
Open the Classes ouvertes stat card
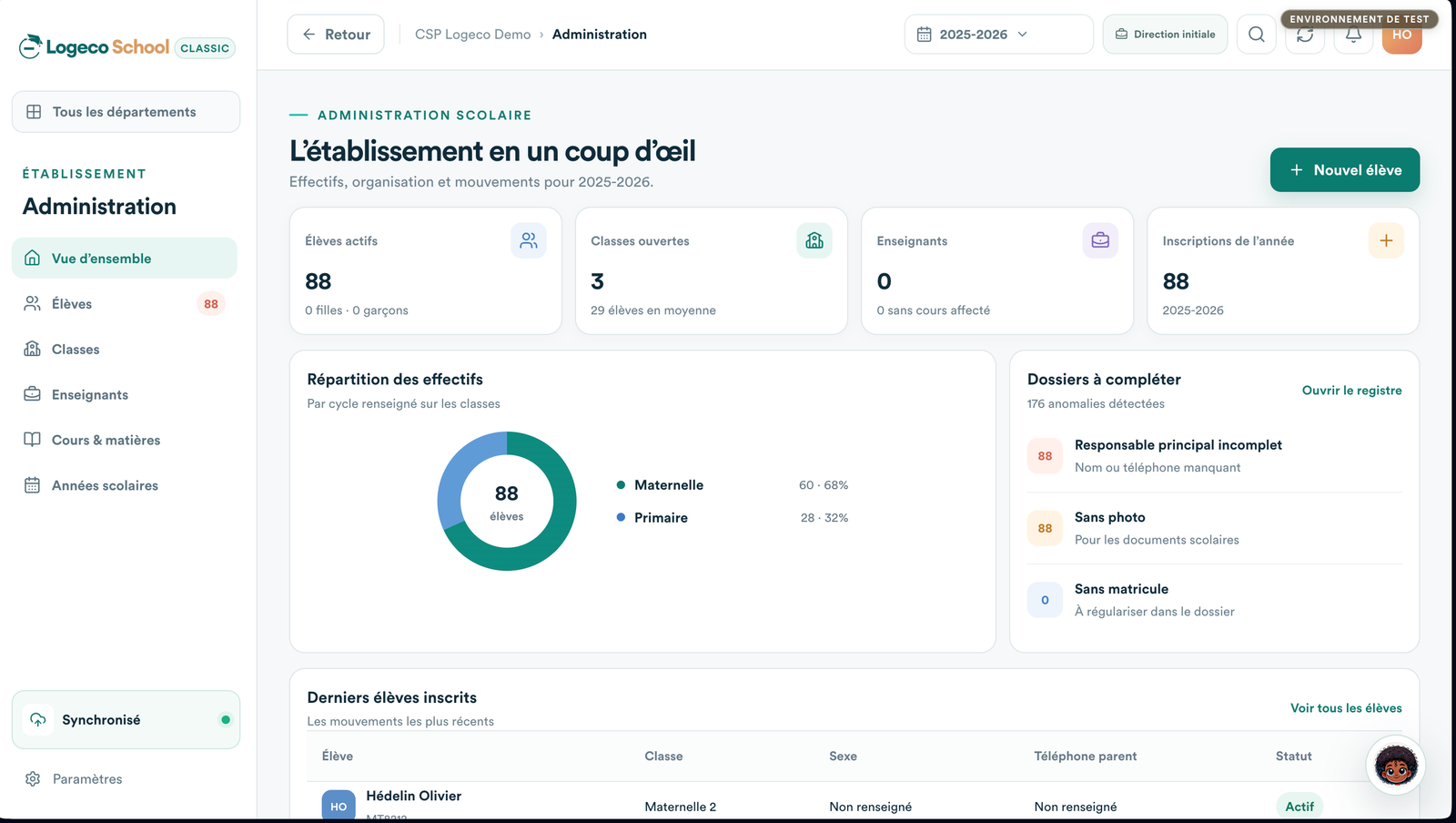click(x=712, y=271)
